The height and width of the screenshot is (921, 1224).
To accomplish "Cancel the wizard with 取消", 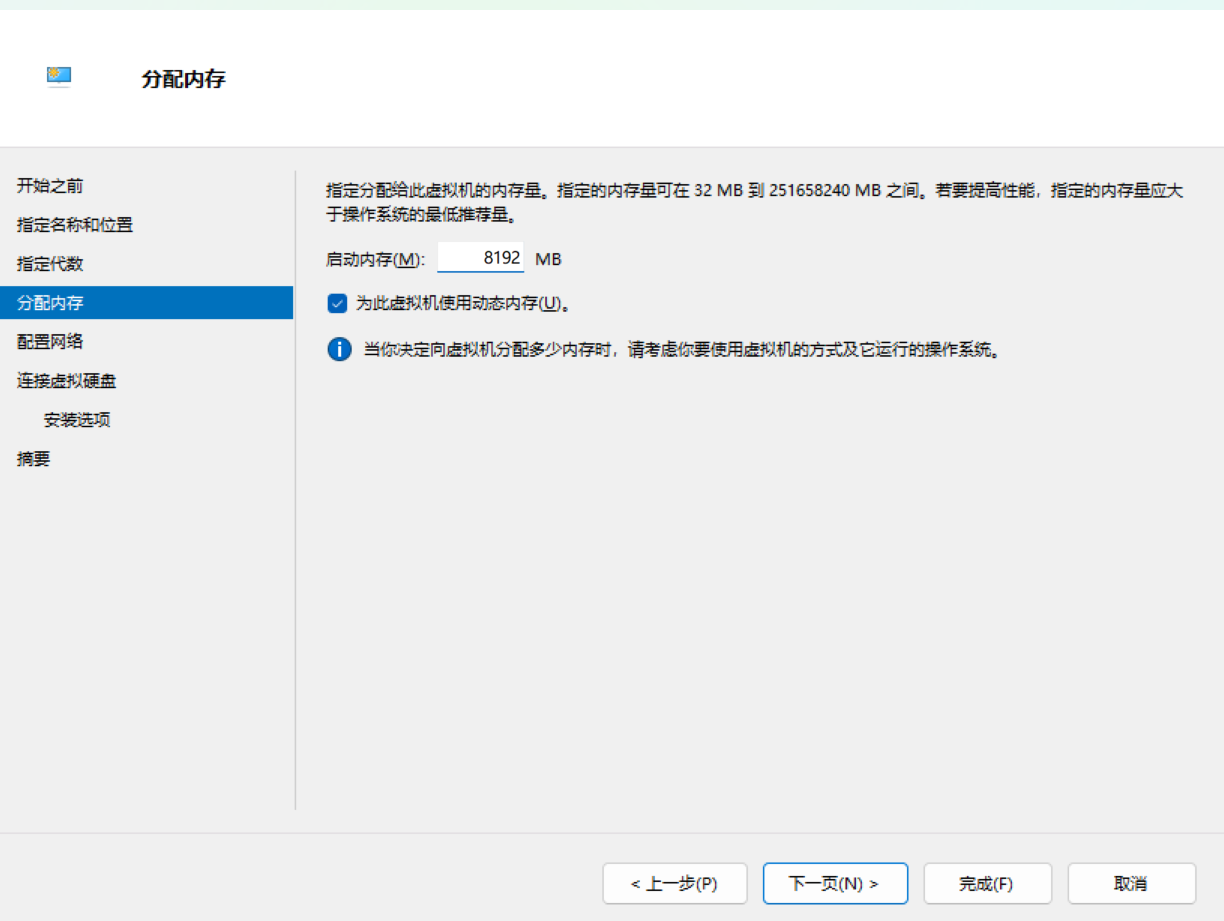I will (x=1131, y=884).
